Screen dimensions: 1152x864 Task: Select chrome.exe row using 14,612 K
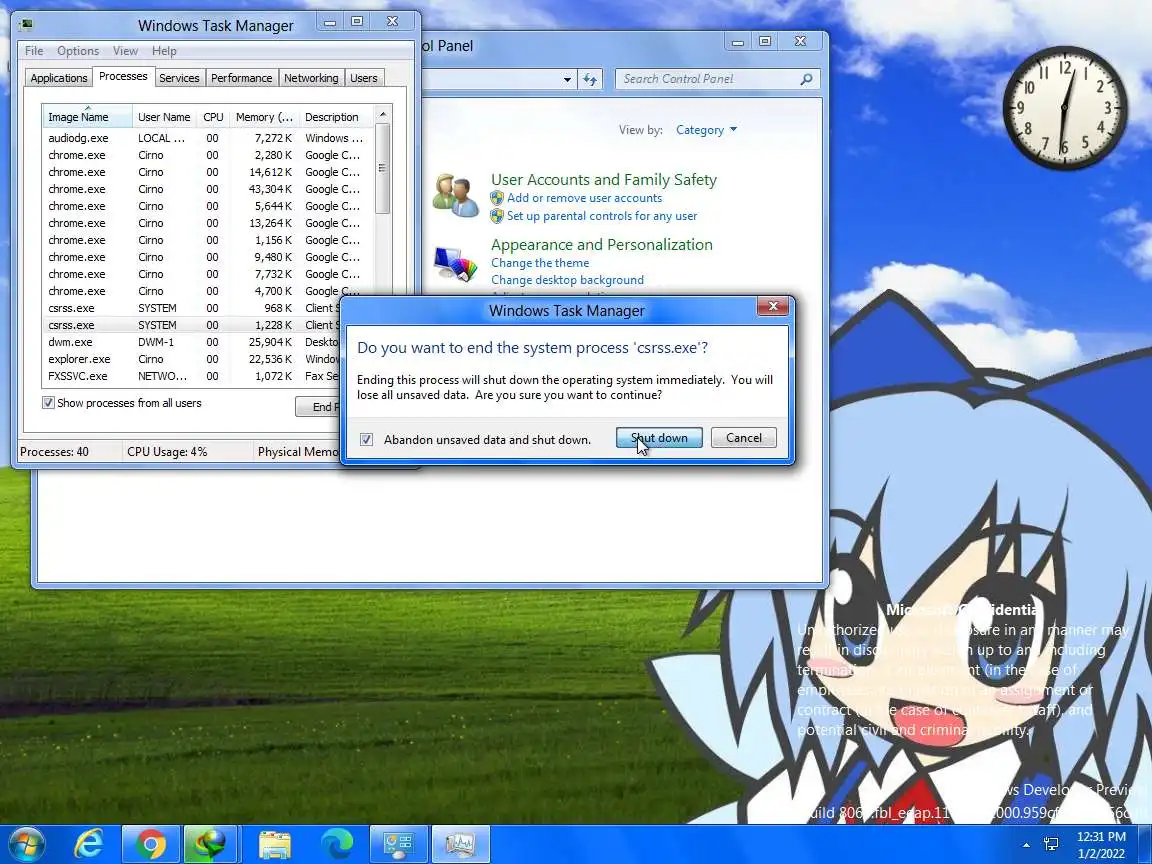point(207,172)
